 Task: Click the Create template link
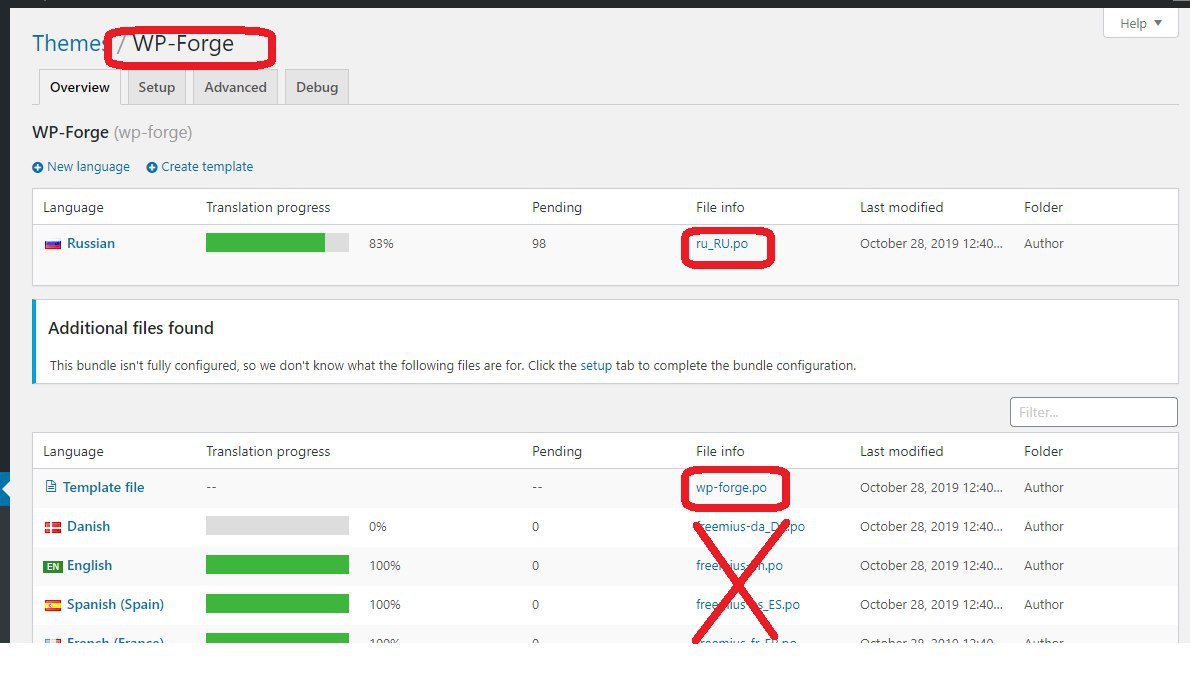(x=207, y=167)
